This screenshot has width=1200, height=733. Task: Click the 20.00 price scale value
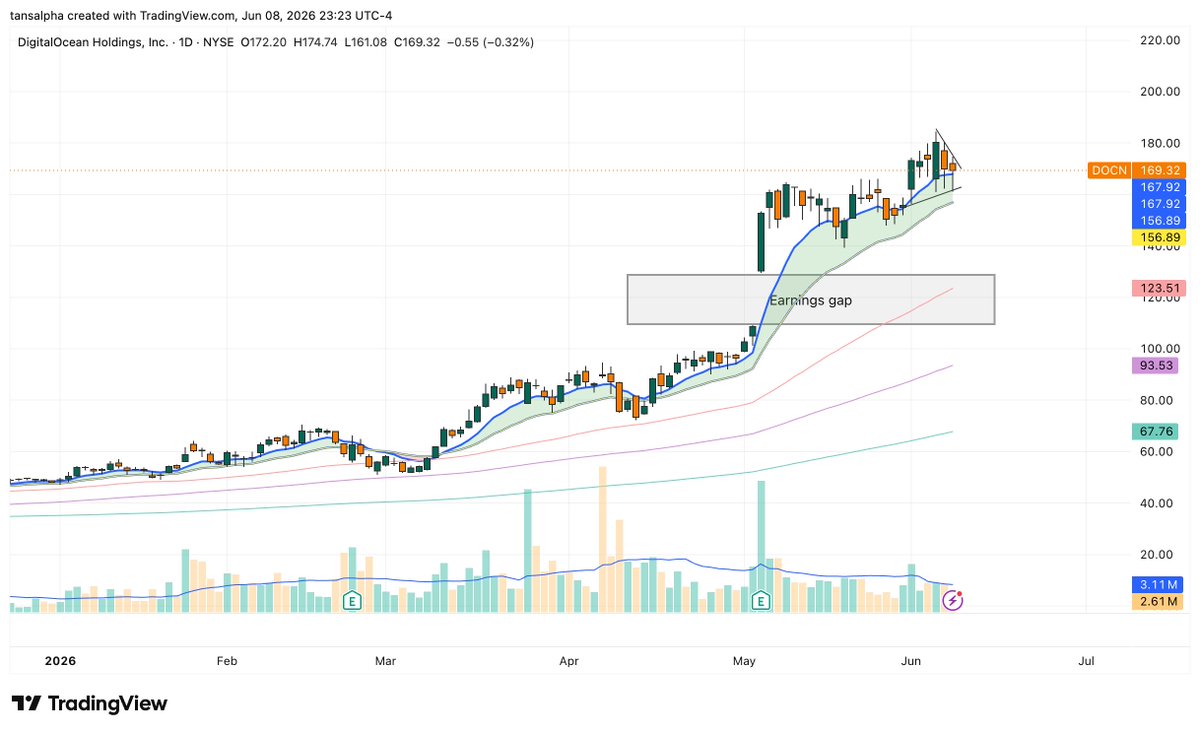[x=1154, y=555]
